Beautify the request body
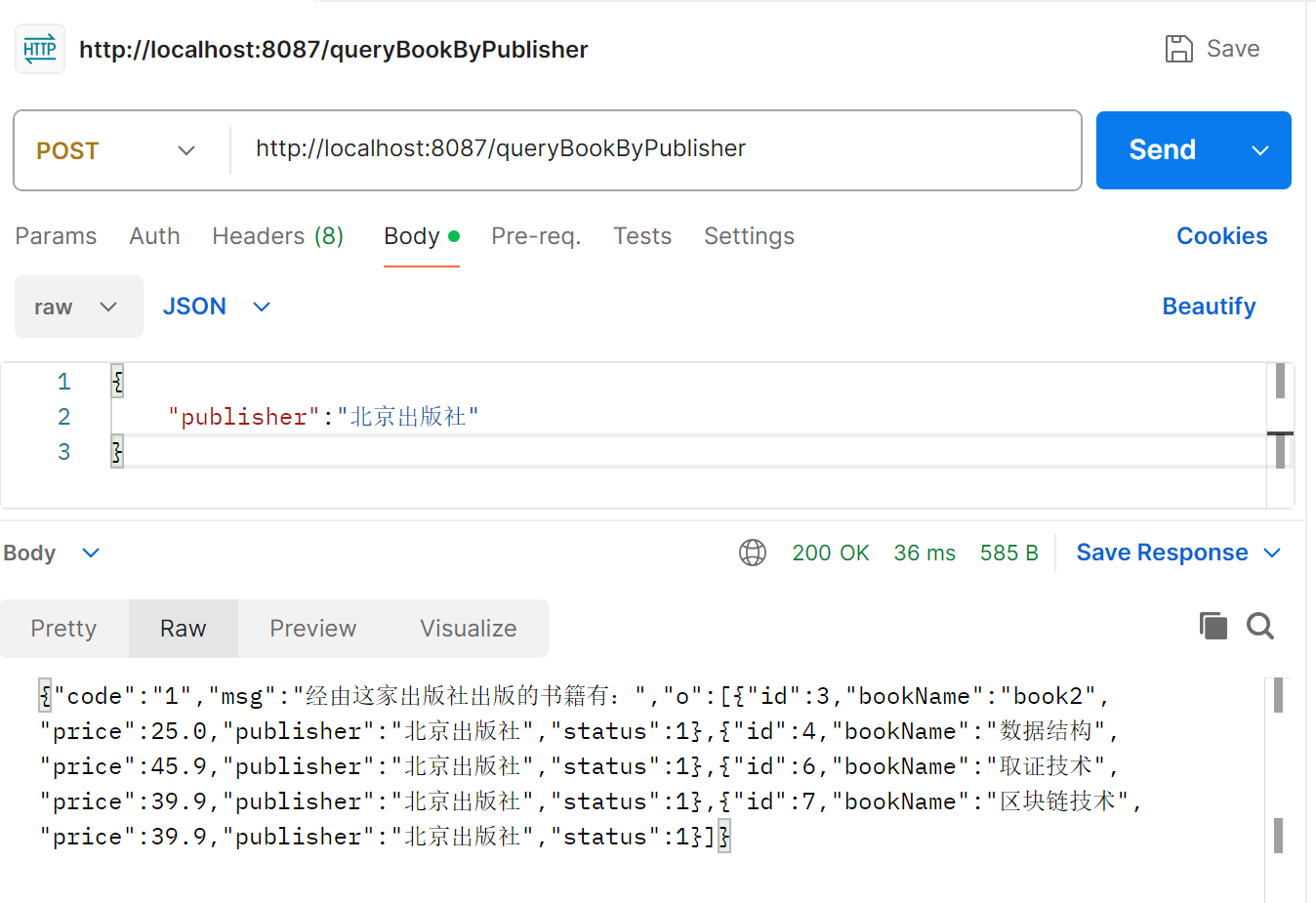This screenshot has width=1316, height=903. pos(1209,307)
